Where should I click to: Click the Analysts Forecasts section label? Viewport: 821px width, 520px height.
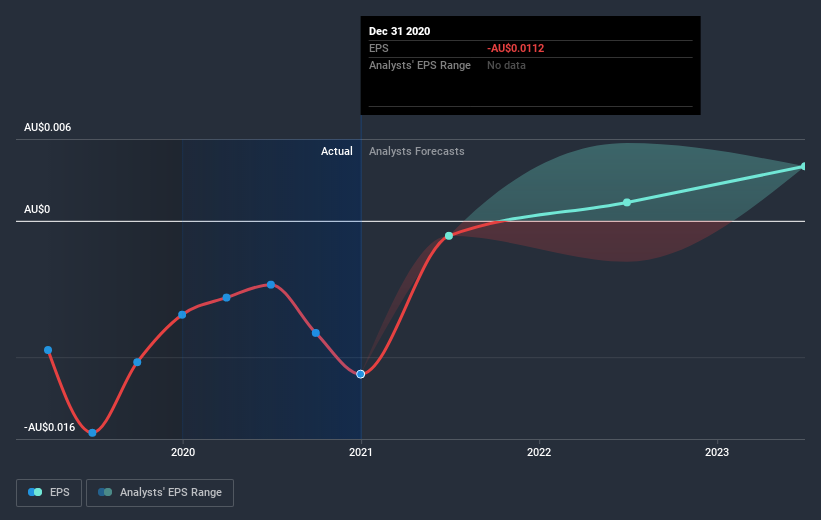point(416,151)
